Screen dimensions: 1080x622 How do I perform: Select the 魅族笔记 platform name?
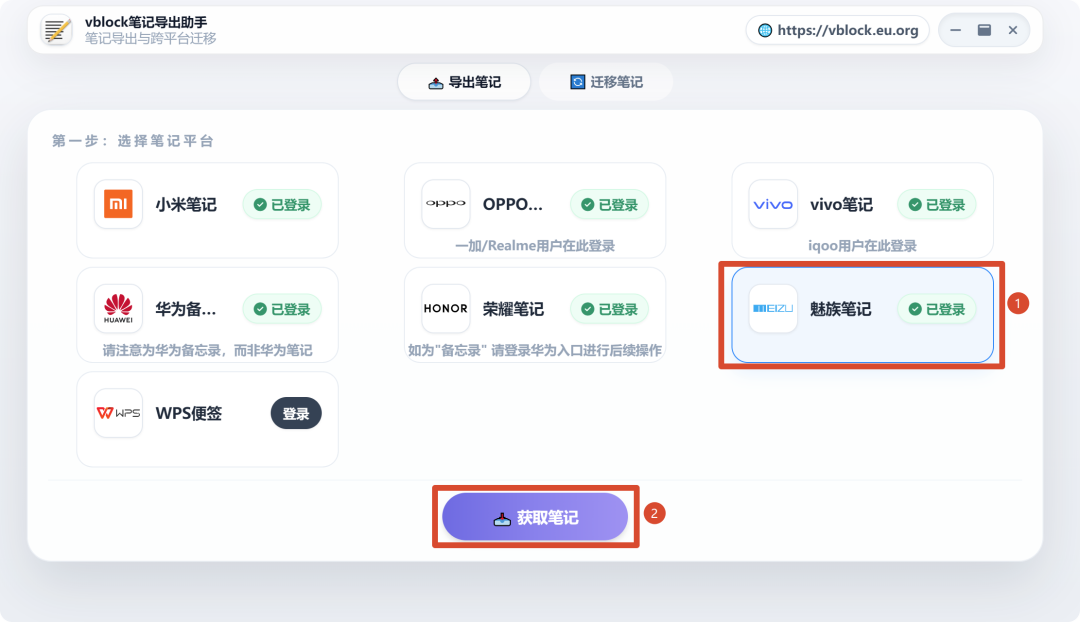click(x=840, y=309)
